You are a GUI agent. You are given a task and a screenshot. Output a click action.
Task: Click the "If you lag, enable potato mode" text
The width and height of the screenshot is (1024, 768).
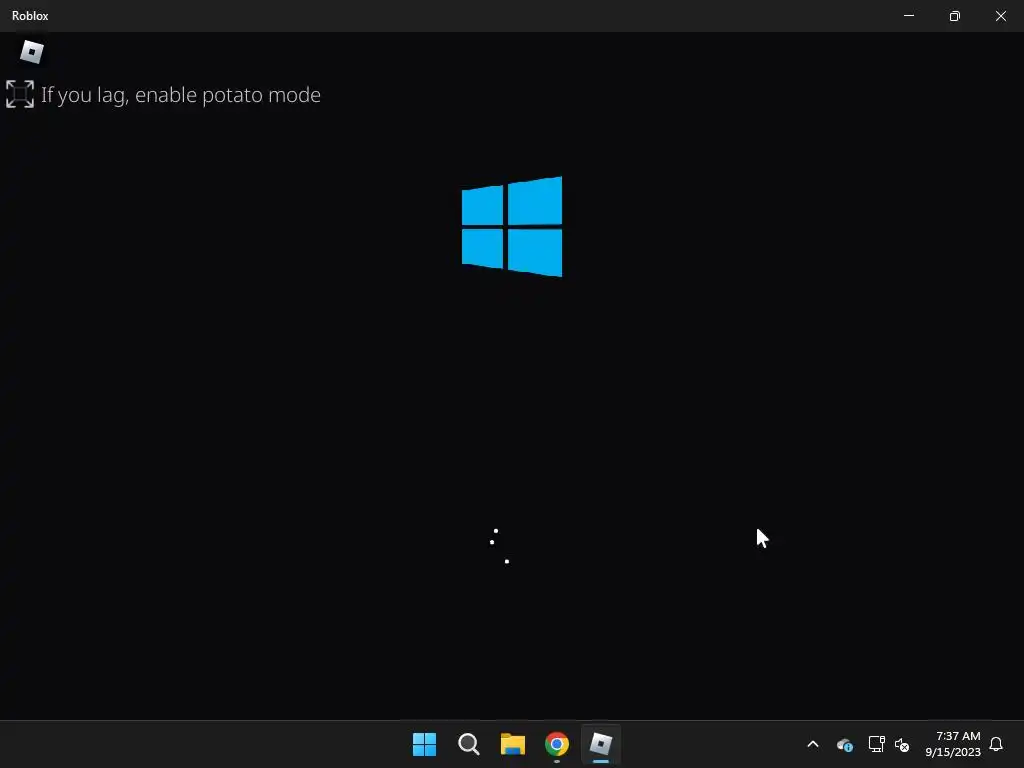point(181,95)
